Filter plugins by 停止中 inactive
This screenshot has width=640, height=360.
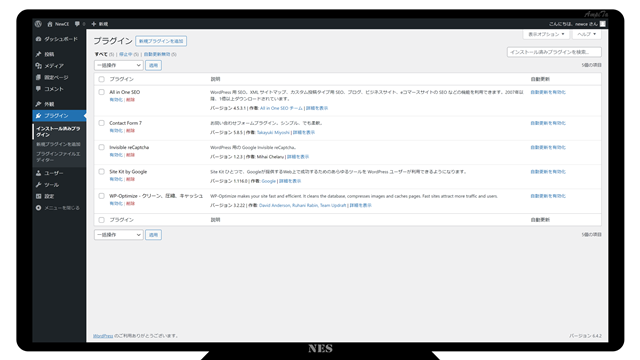(x=126, y=54)
